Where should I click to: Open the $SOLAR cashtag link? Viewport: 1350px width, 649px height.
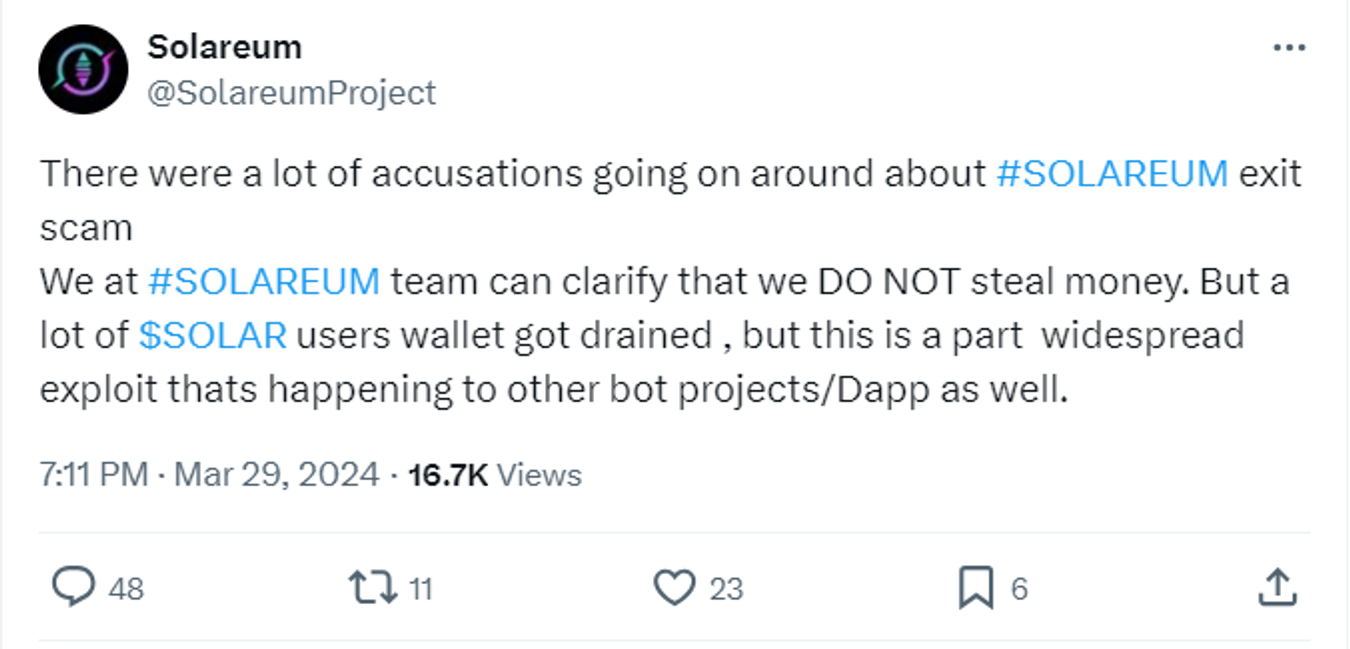[213, 335]
